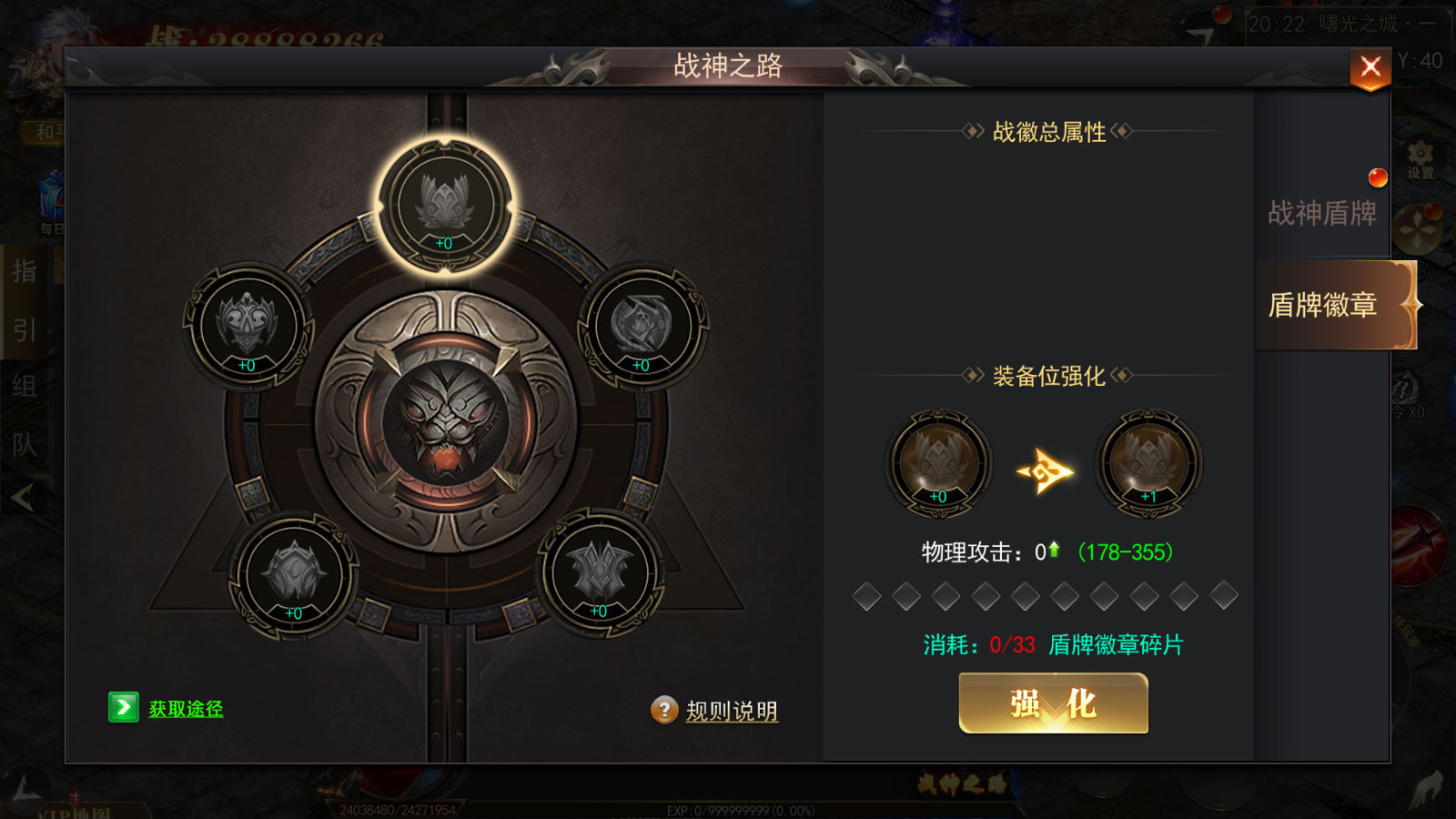Open the 规则说明 rules link
1456x819 pixels.
(x=732, y=711)
